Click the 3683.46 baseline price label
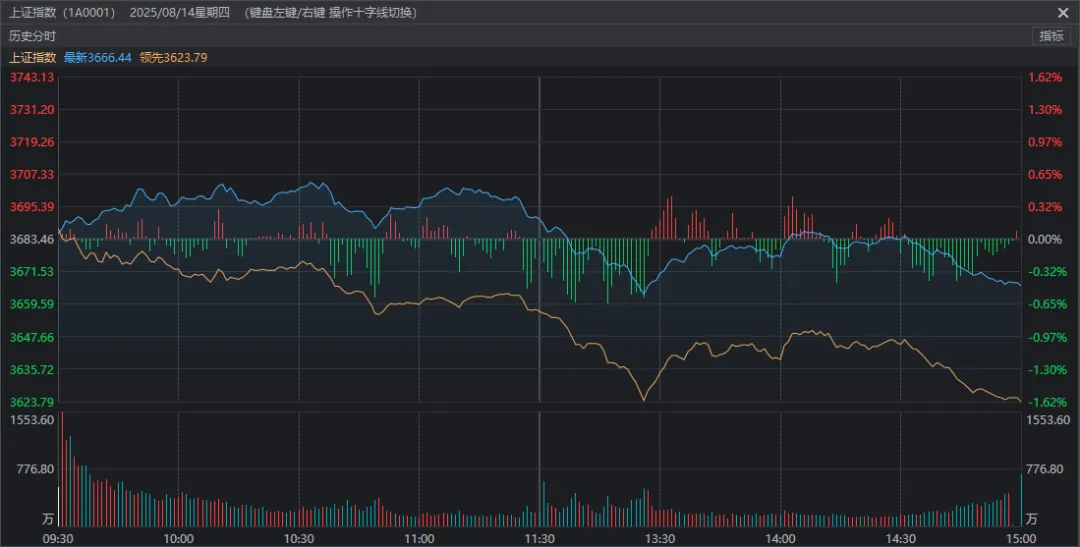Viewport: 1080px width, 547px height. 31,239
